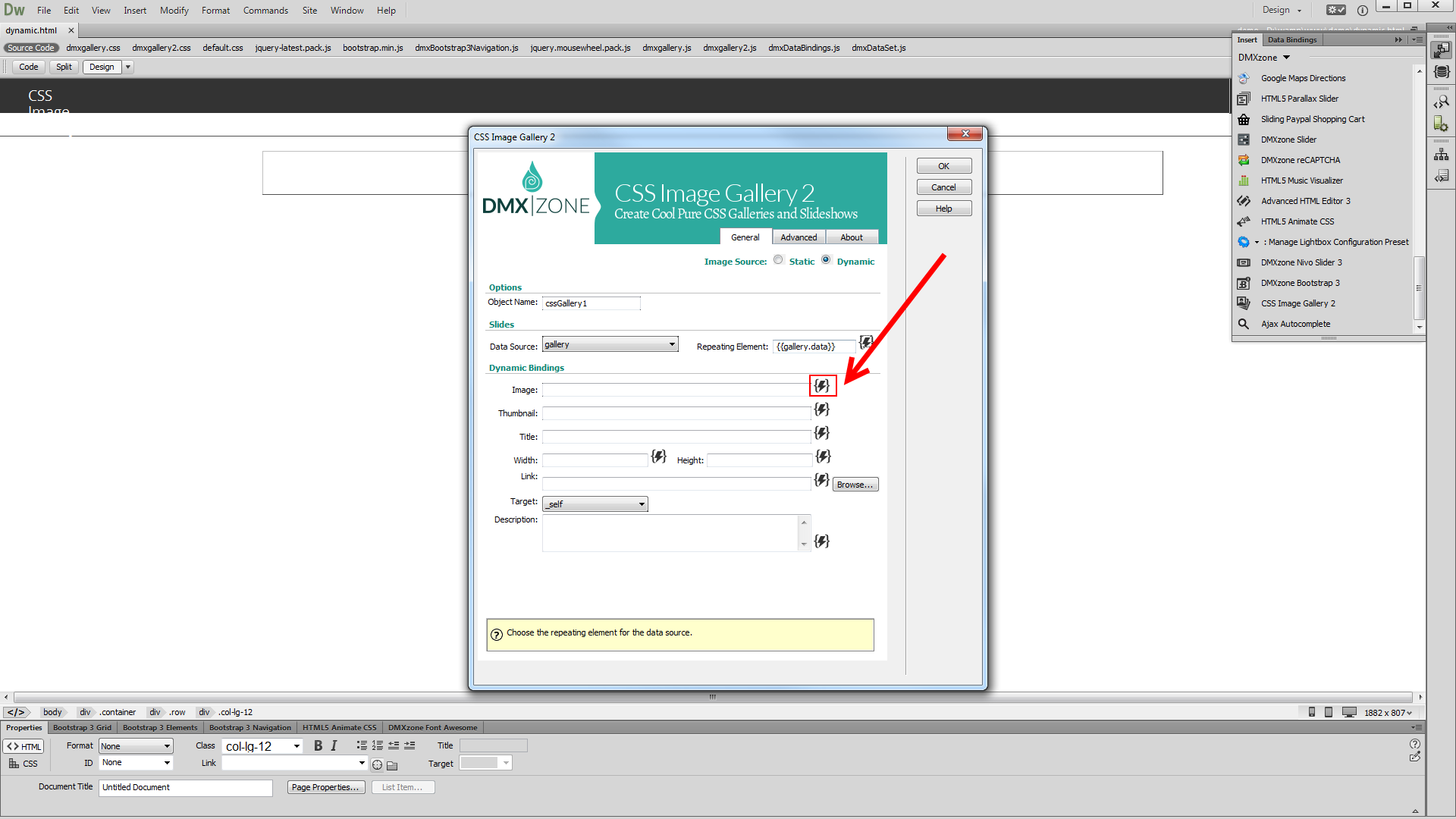Insert Ajax Autocomplete

1295,324
